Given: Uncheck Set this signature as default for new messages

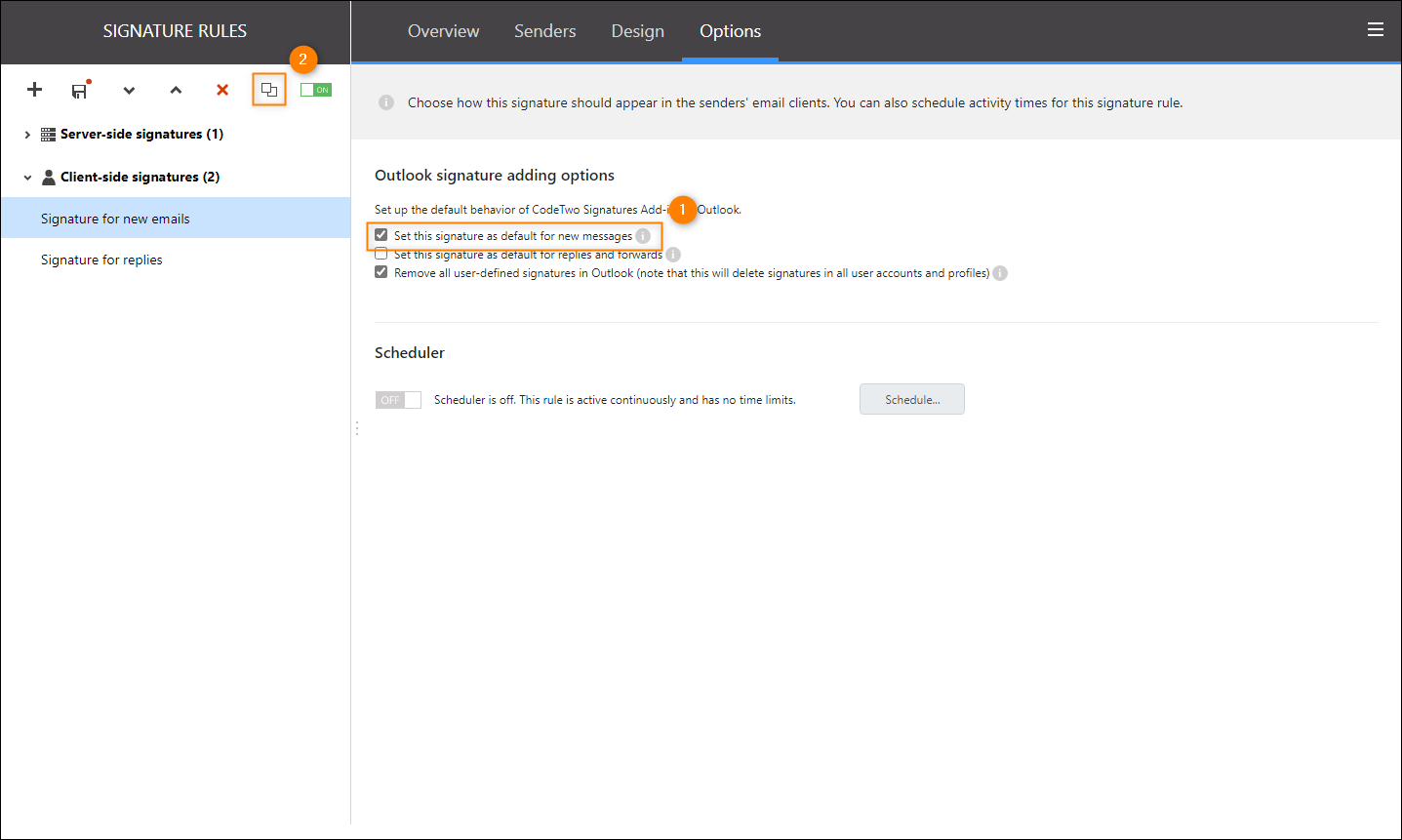Looking at the screenshot, I should click(381, 235).
